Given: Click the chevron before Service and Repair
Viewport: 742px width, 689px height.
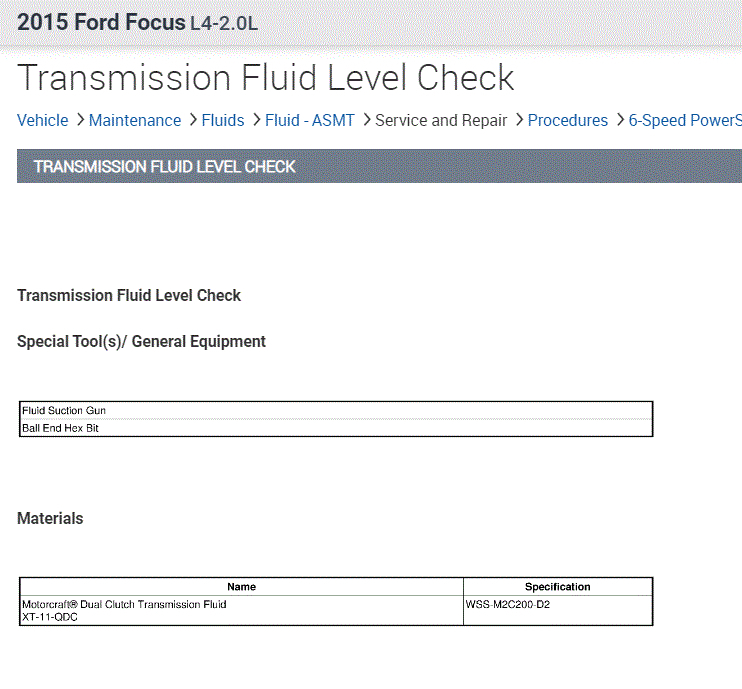Looking at the screenshot, I should (x=365, y=121).
